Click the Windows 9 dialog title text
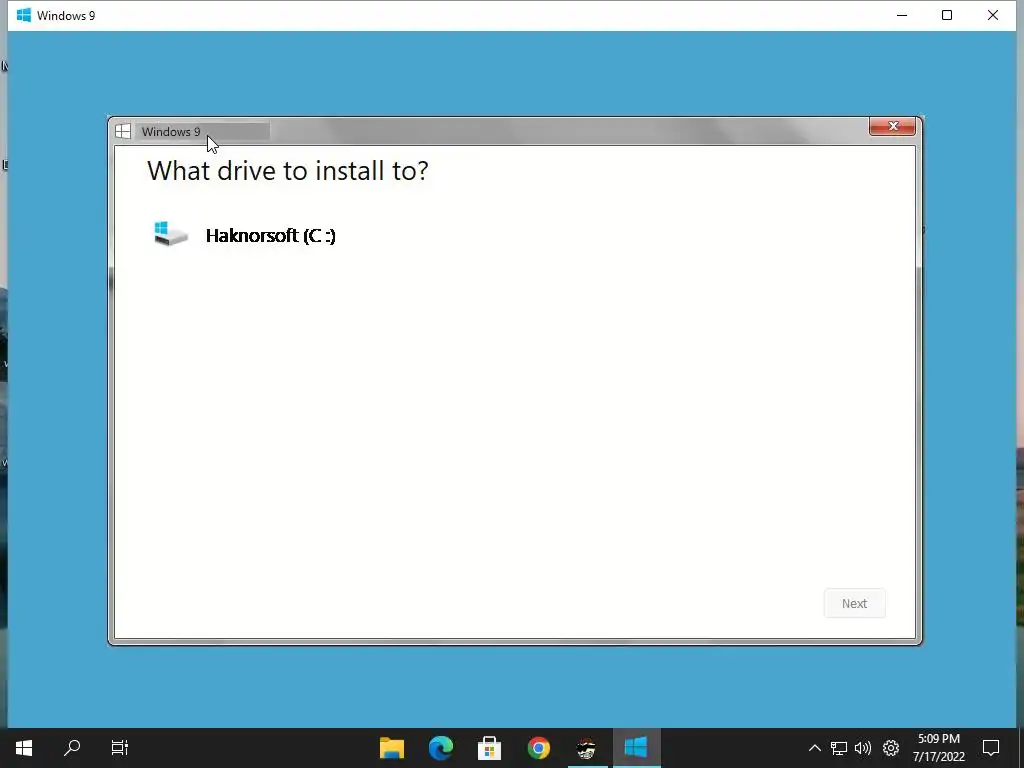1024x768 pixels. tap(171, 132)
